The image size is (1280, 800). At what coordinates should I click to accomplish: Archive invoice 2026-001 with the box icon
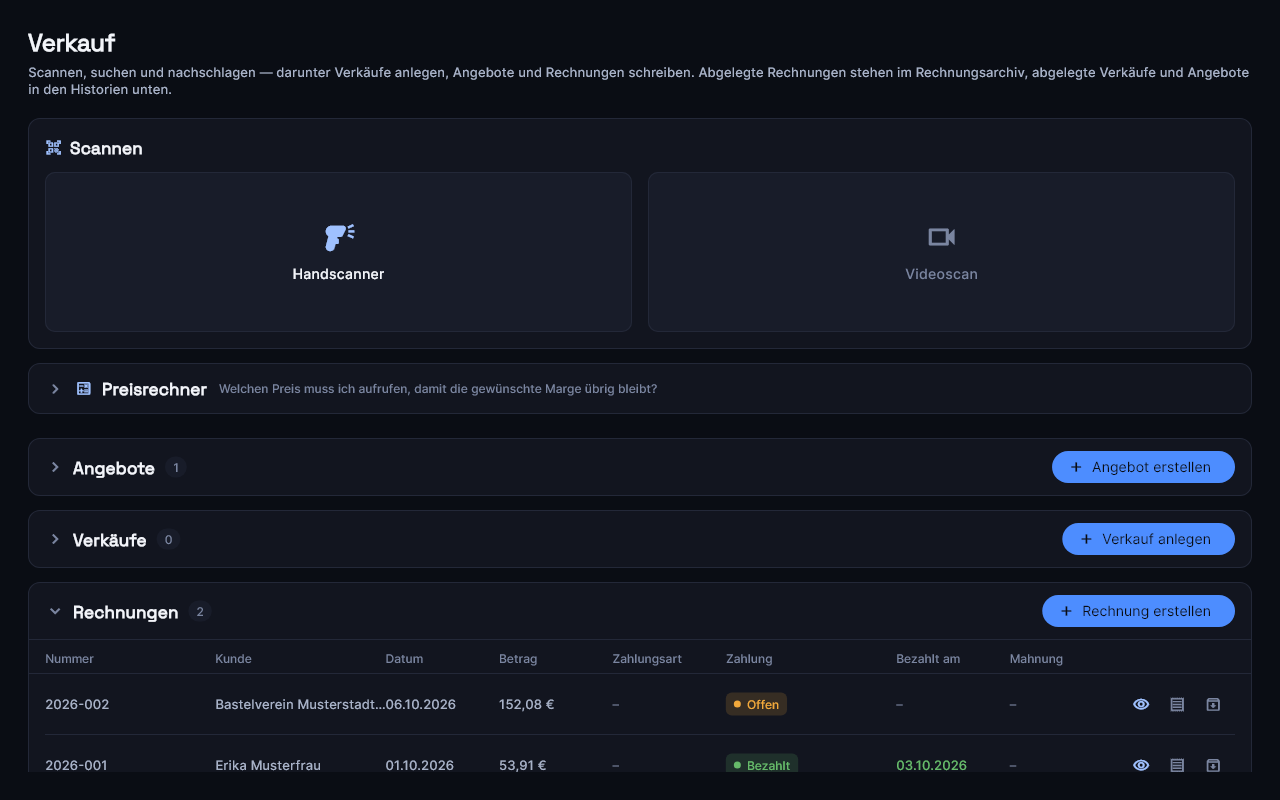pyautogui.click(x=1213, y=765)
